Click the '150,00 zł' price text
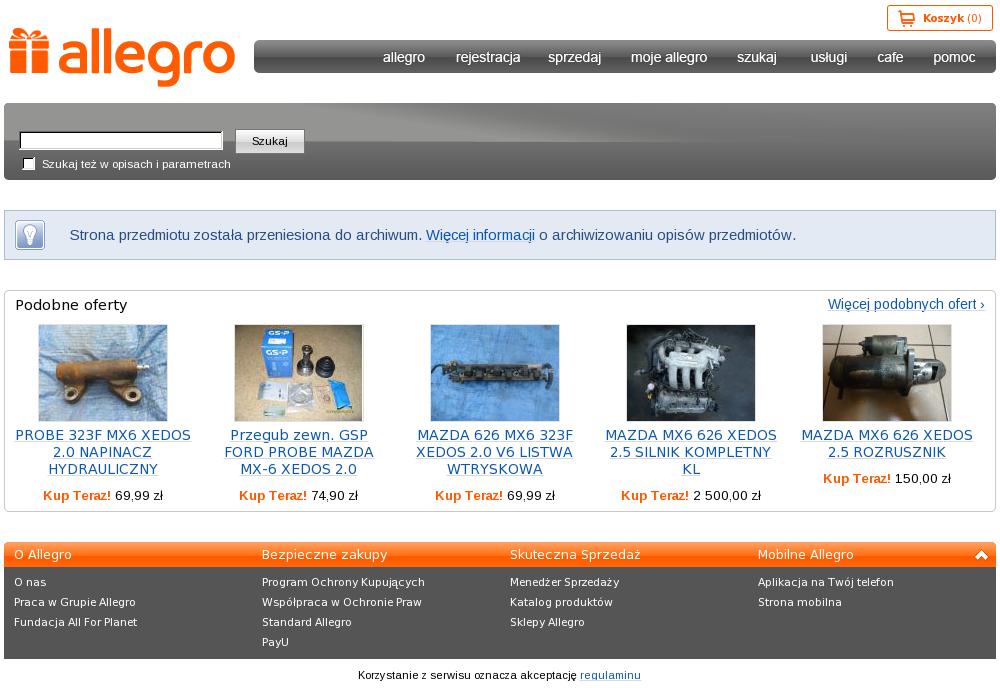Viewport: 1000px width, 695px height. [923, 479]
